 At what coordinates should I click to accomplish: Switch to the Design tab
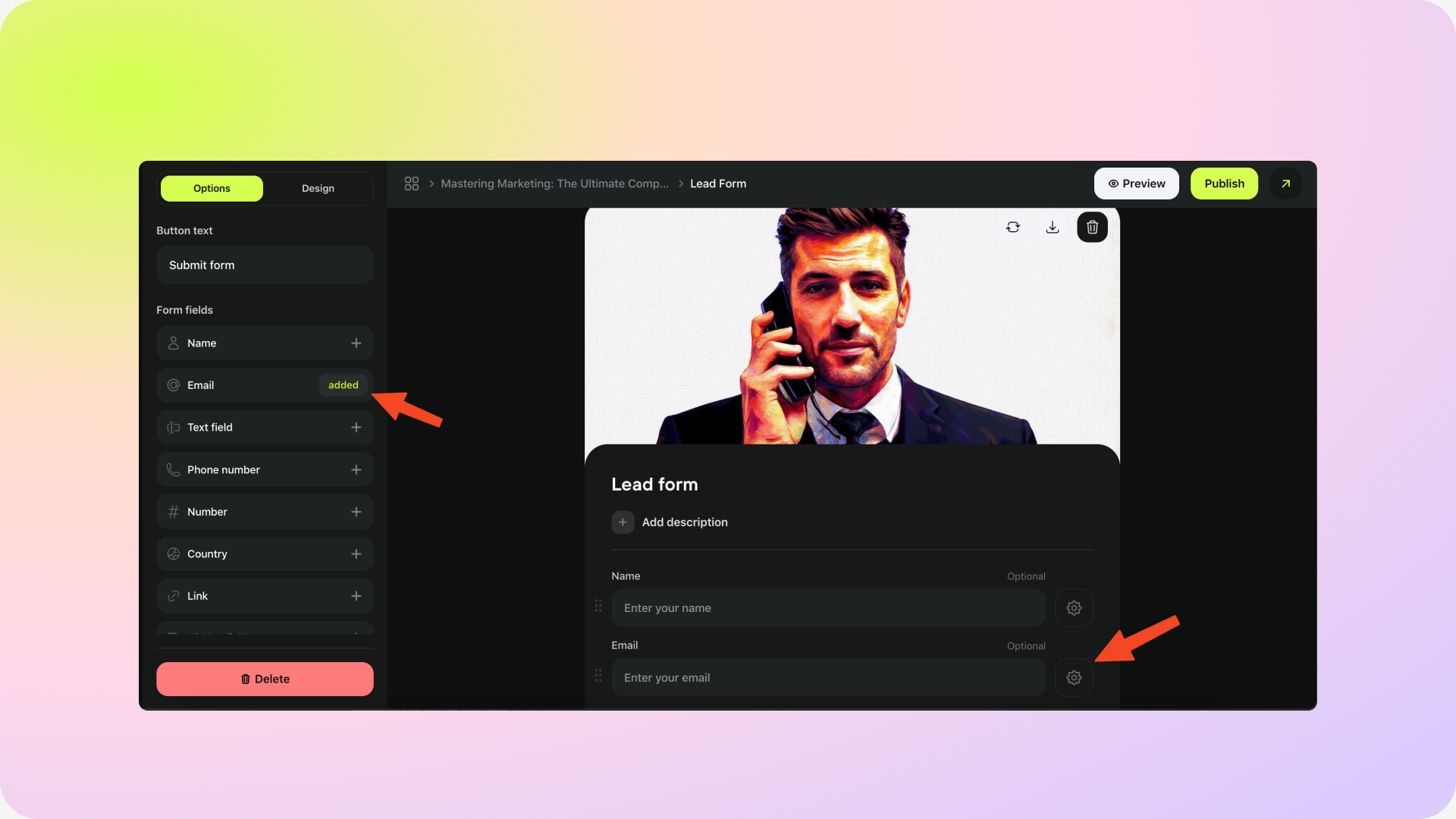pyautogui.click(x=318, y=188)
